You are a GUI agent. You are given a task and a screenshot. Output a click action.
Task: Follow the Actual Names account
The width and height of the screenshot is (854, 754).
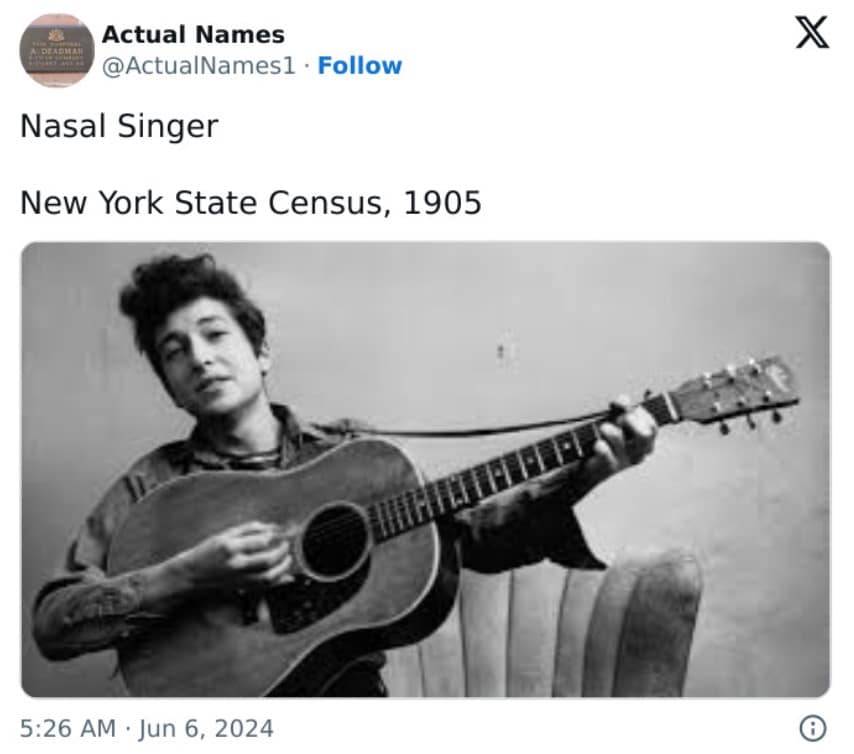359,66
